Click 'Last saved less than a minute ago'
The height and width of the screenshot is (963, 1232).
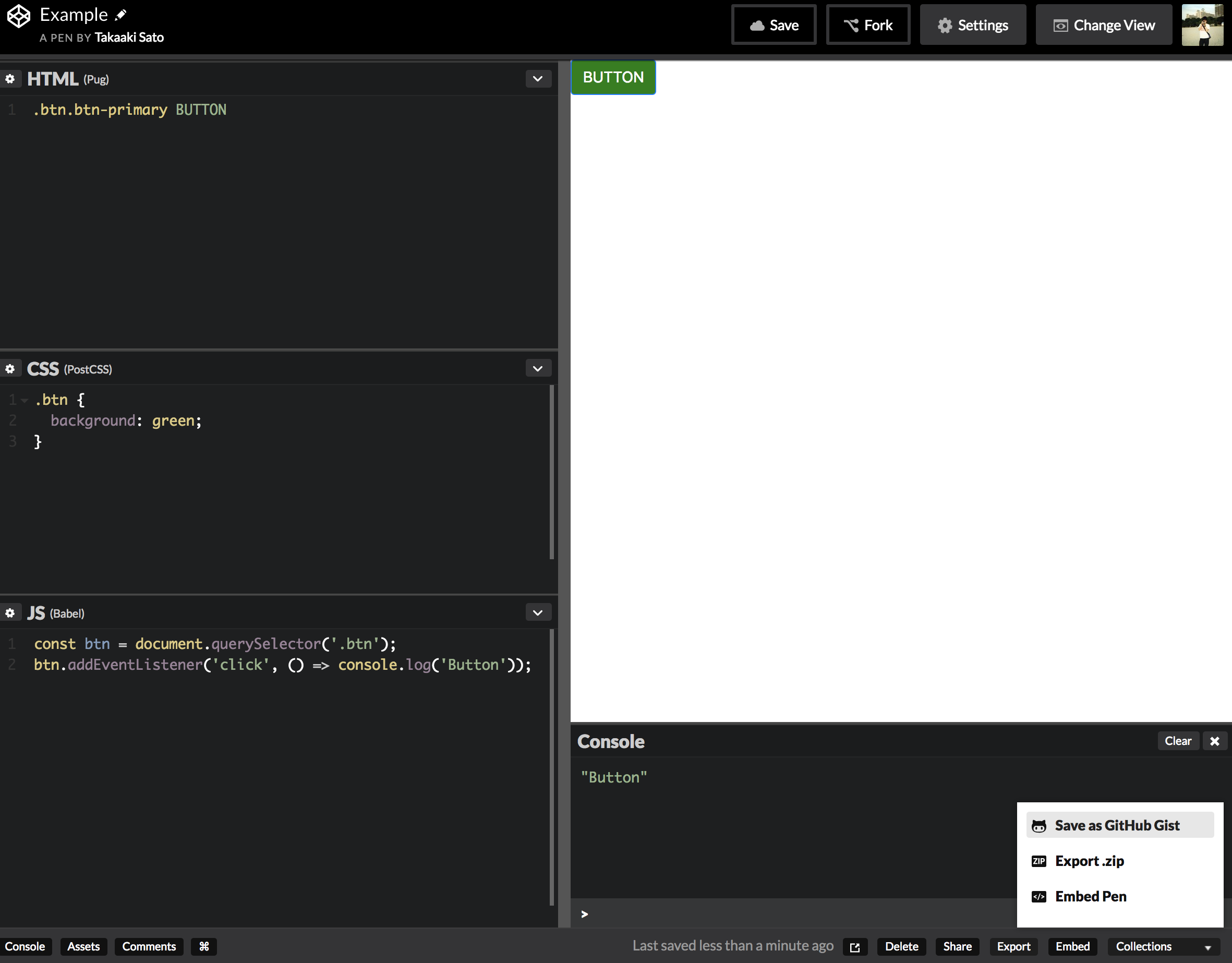tap(733, 946)
